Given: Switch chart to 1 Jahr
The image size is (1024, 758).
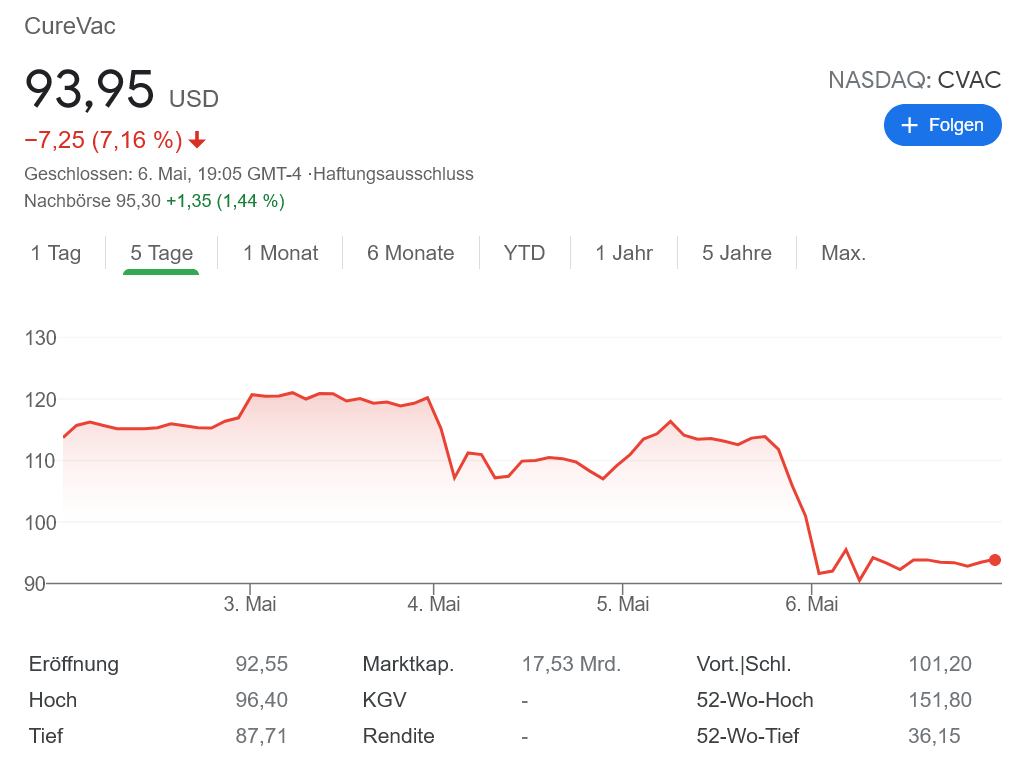Looking at the screenshot, I should [x=624, y=253].
